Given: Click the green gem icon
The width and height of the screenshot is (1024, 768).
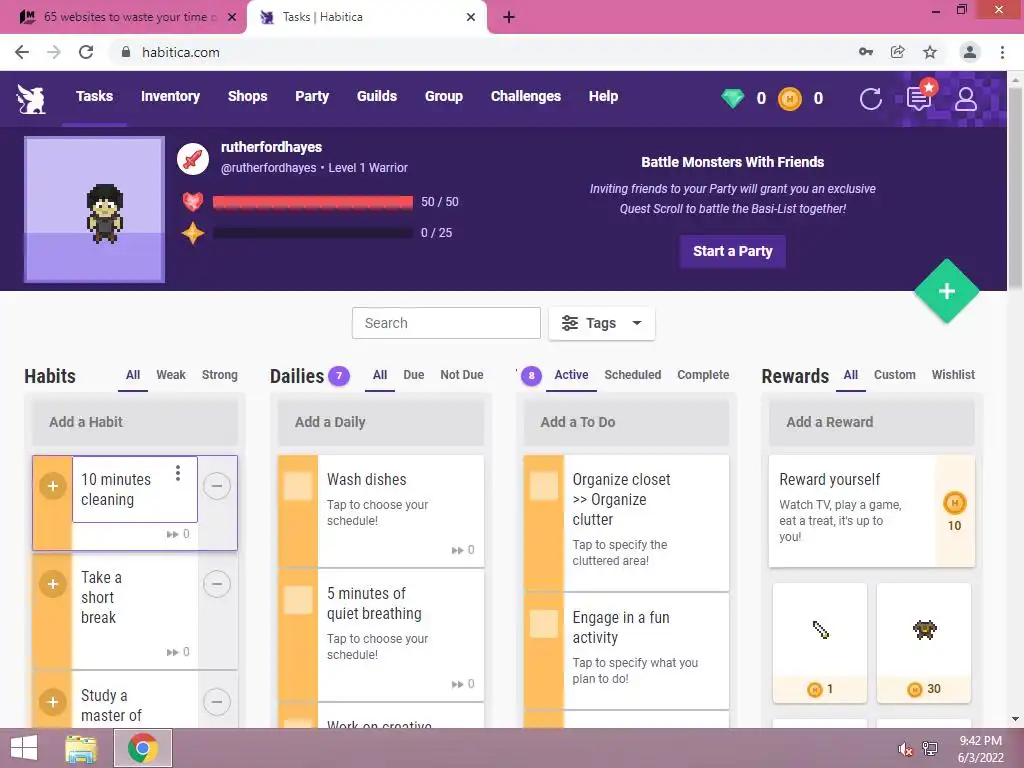Looking at the screenshot, I should tap(733, 99).
